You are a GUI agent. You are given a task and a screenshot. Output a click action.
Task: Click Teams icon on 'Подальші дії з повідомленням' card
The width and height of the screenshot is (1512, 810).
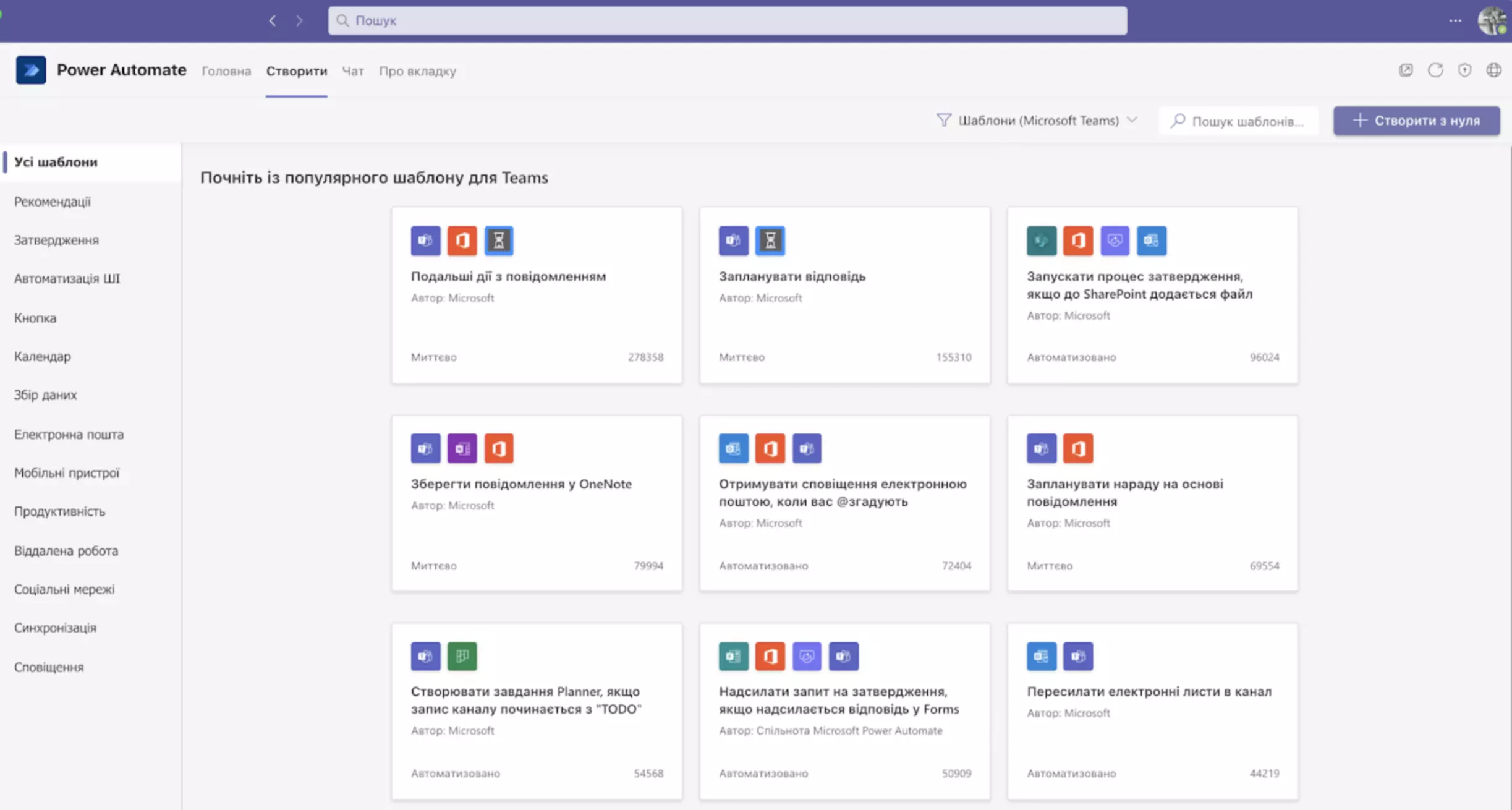(425, 241)
